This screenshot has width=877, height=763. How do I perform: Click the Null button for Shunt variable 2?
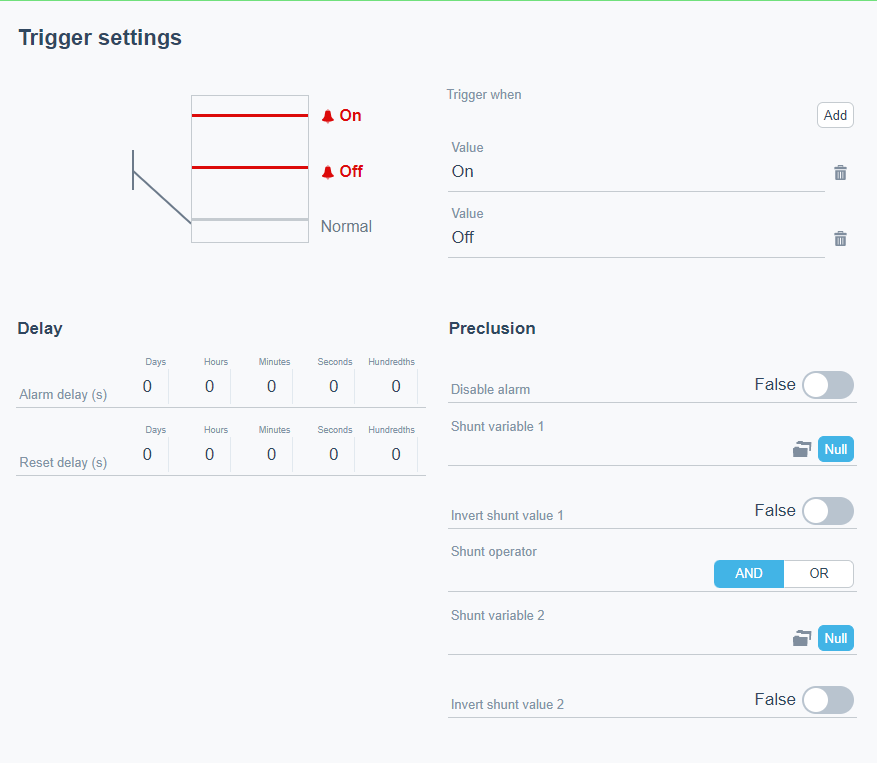[836, 638]
